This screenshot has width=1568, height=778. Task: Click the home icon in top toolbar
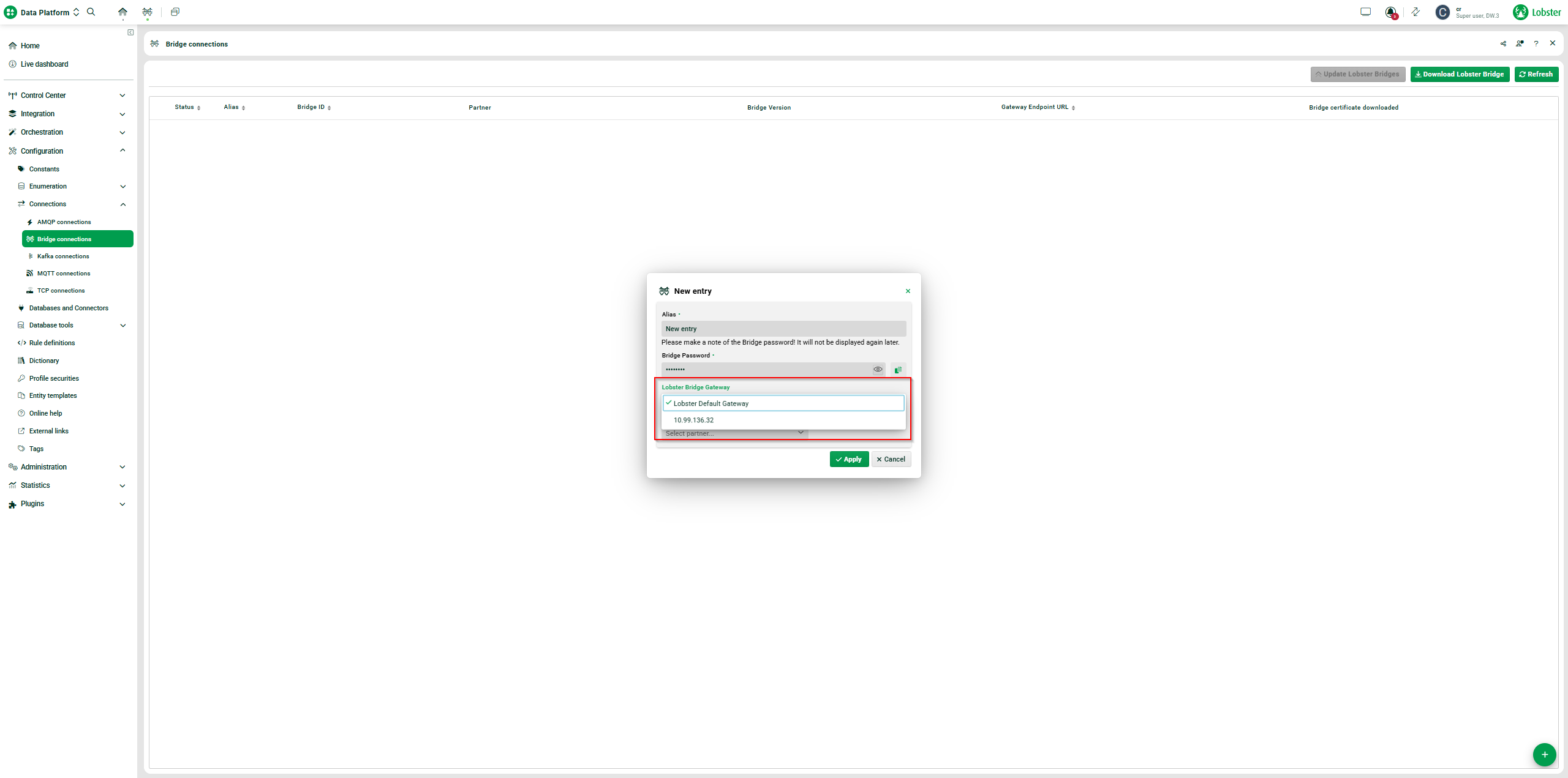coord(123,12)
